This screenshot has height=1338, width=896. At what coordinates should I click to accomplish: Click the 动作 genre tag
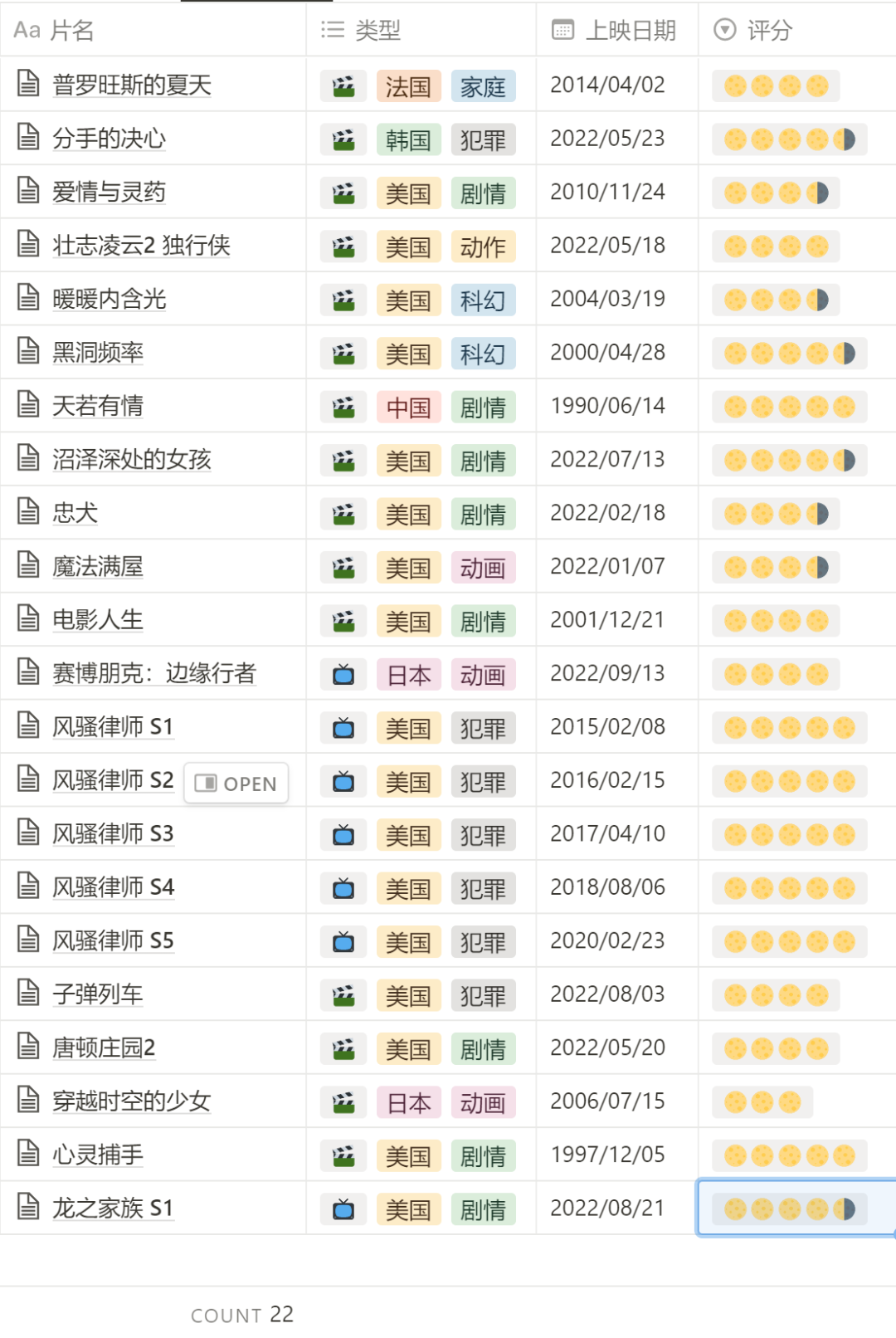(x=484, y=247)
